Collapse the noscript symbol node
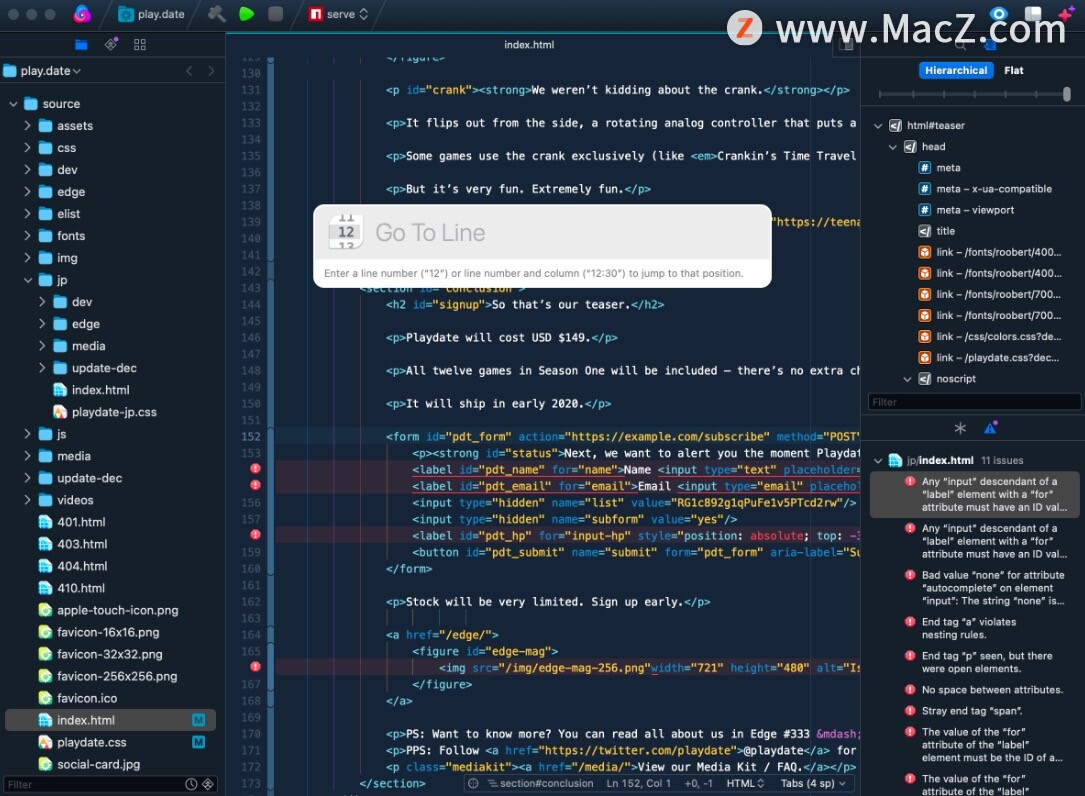Viewport: 1085px width, 796px height. click(x=907, y=379)
